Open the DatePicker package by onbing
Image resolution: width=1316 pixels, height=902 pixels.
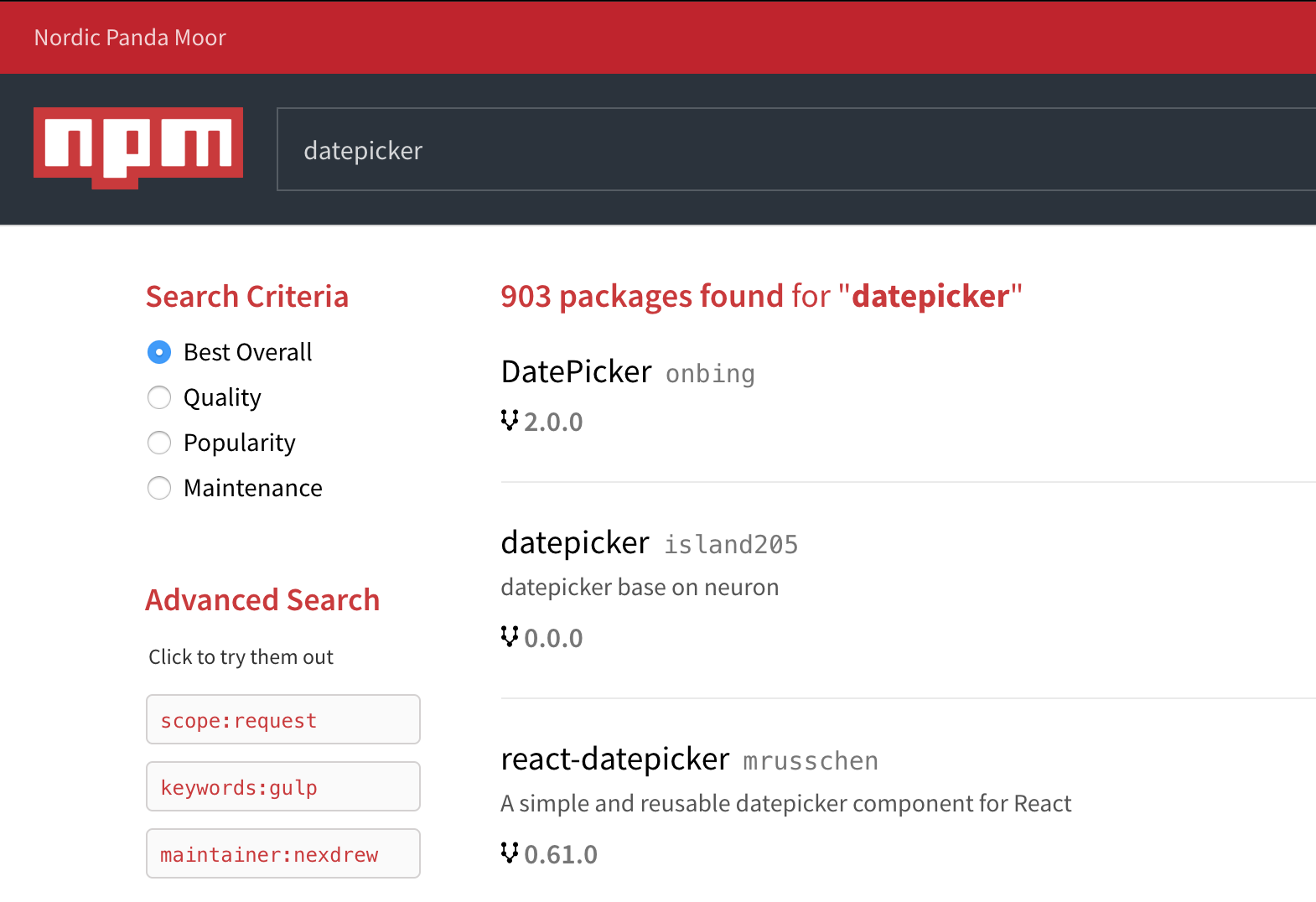pos(576,371)
